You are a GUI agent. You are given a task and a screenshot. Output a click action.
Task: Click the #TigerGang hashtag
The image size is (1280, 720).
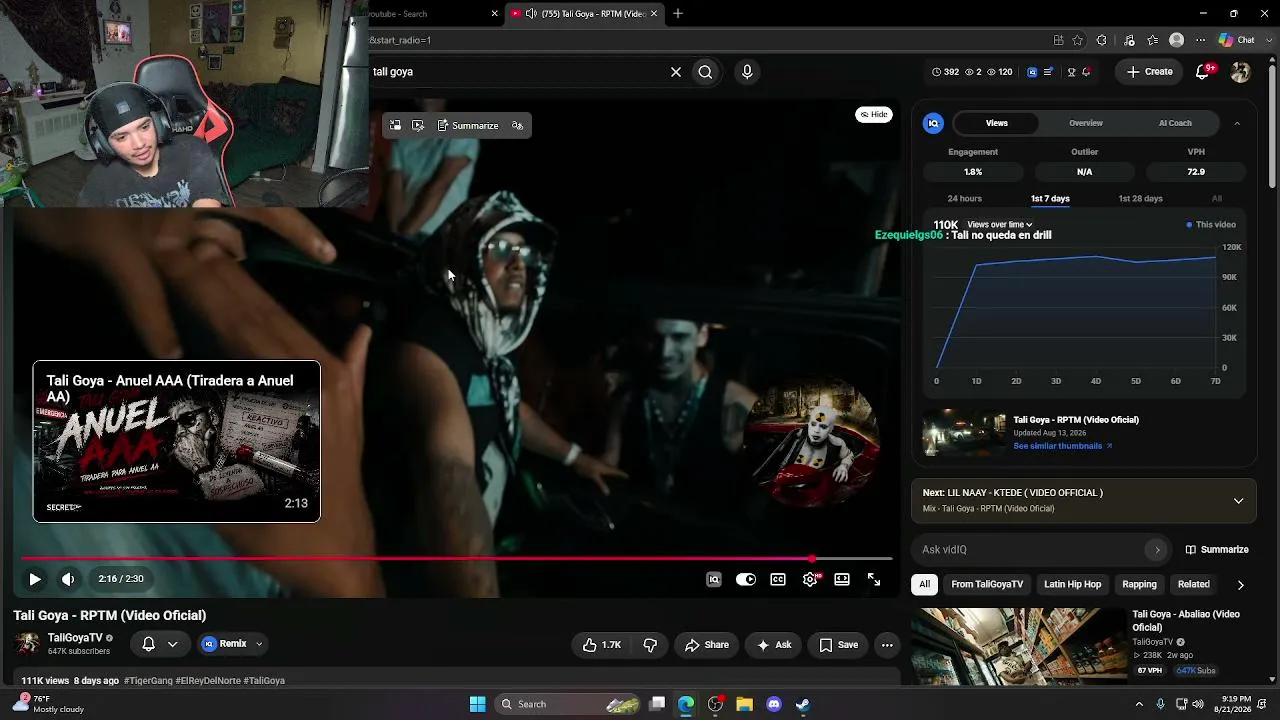pyautogui.click(x=148, y=681)
